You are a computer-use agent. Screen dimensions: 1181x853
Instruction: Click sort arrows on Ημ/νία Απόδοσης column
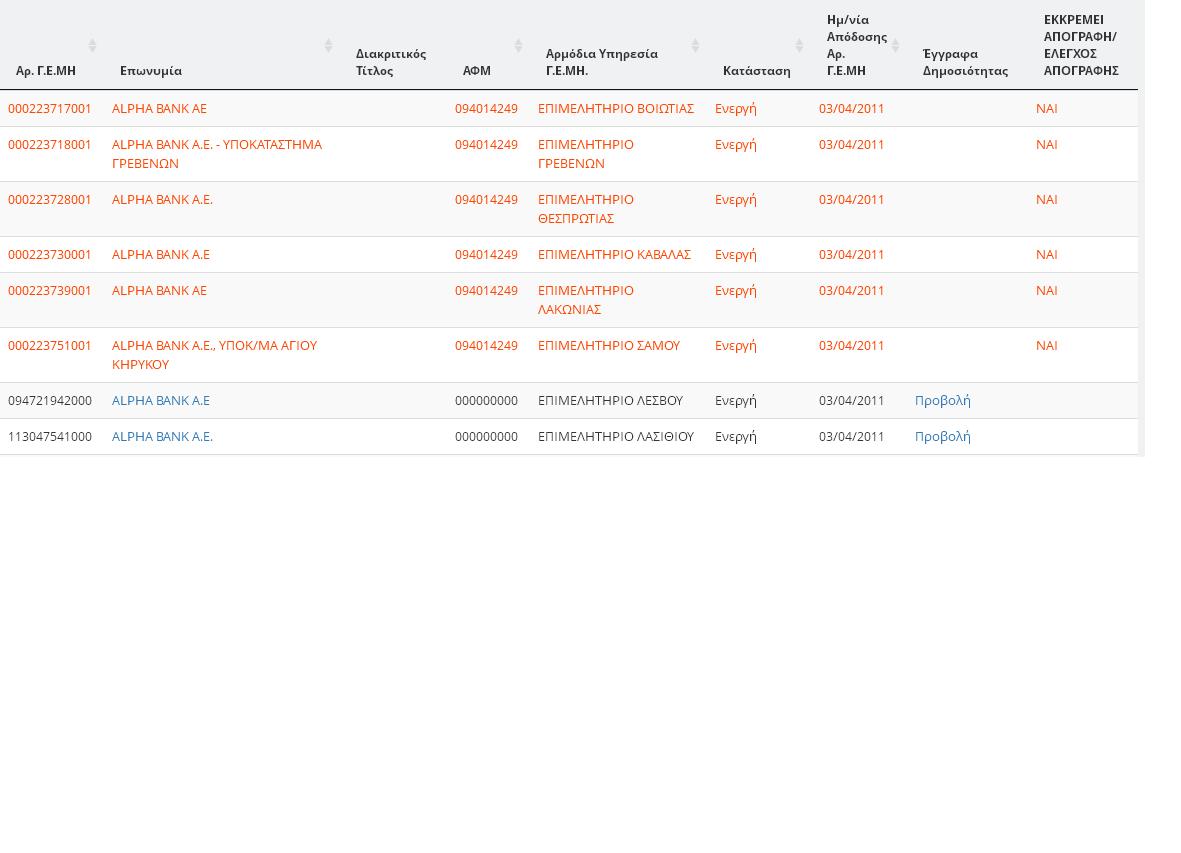click(x=896, y=45)
